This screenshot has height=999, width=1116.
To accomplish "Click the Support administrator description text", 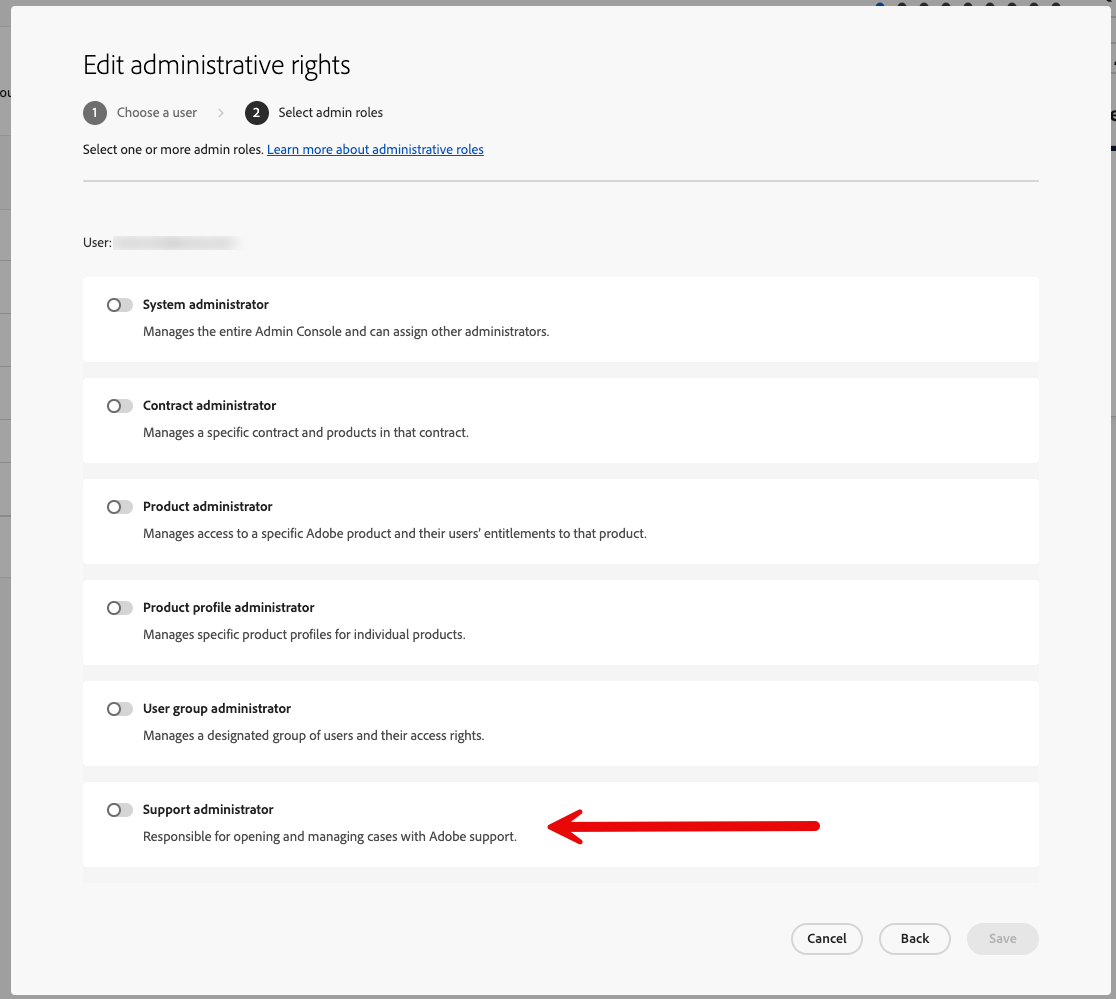I will [x=330, y=837].
